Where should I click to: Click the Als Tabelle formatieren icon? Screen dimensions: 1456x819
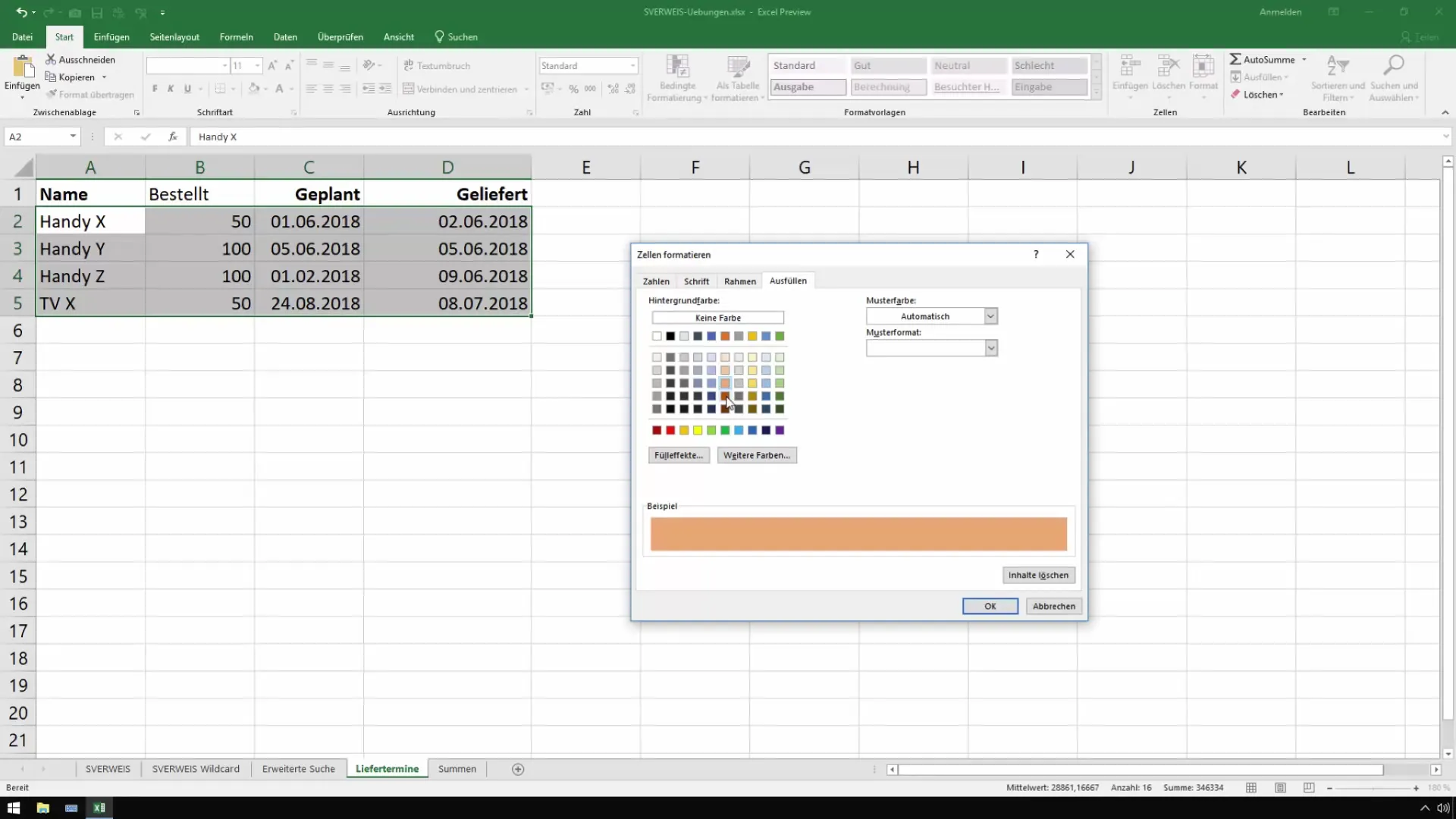click(738, 66)
